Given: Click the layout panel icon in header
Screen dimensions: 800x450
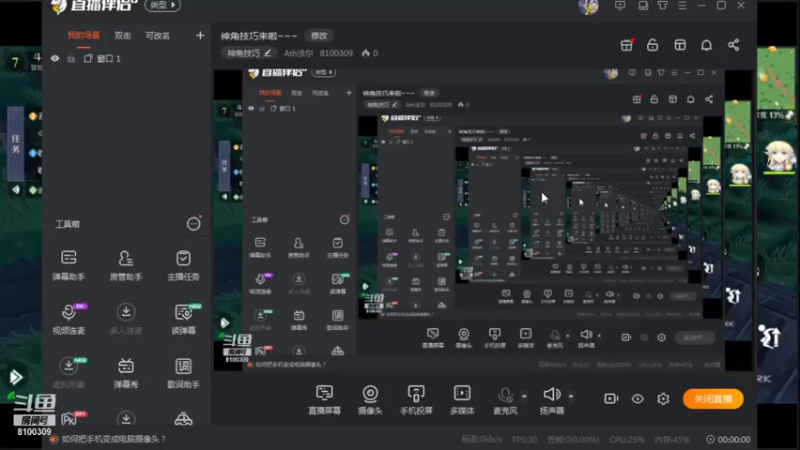Looking at the screenshot, I should [x=680, y=45].
